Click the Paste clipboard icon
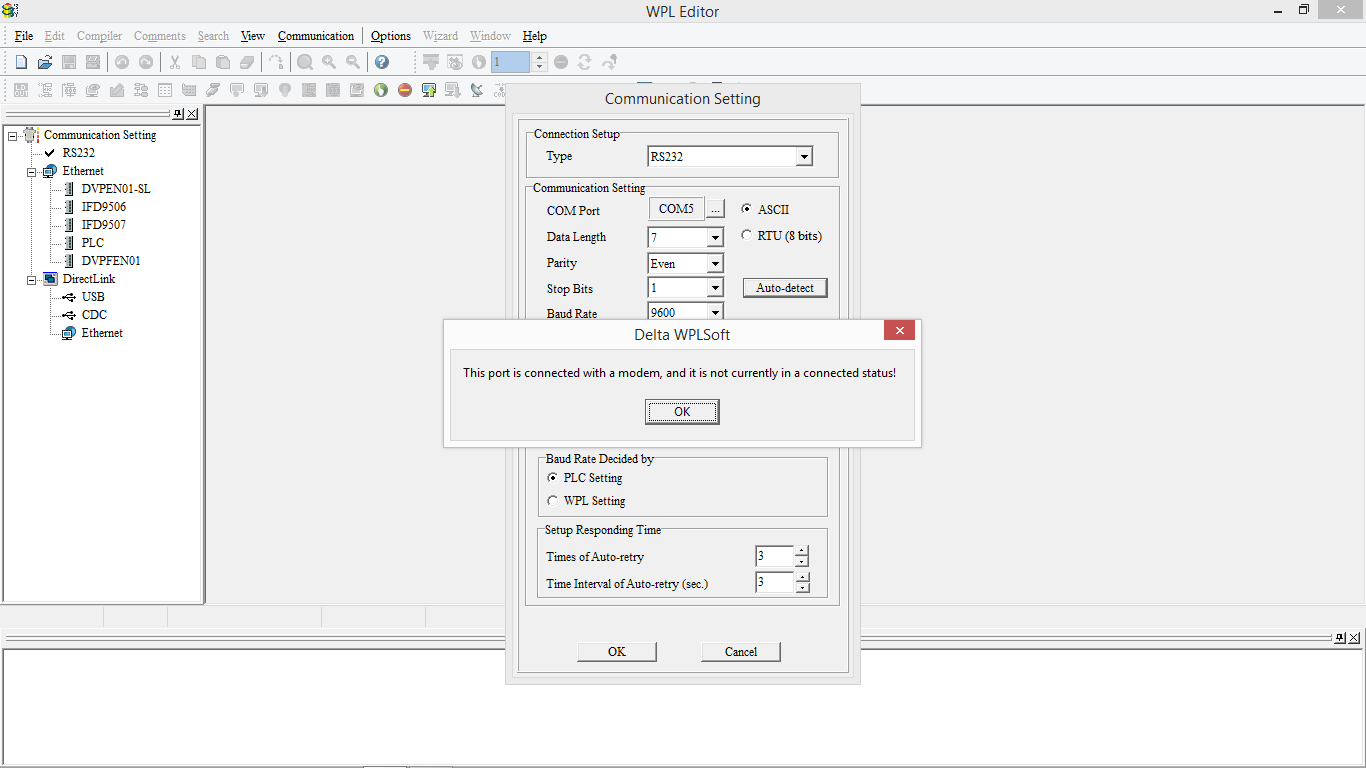This screenshot has width=1366, height=768. 223,62
